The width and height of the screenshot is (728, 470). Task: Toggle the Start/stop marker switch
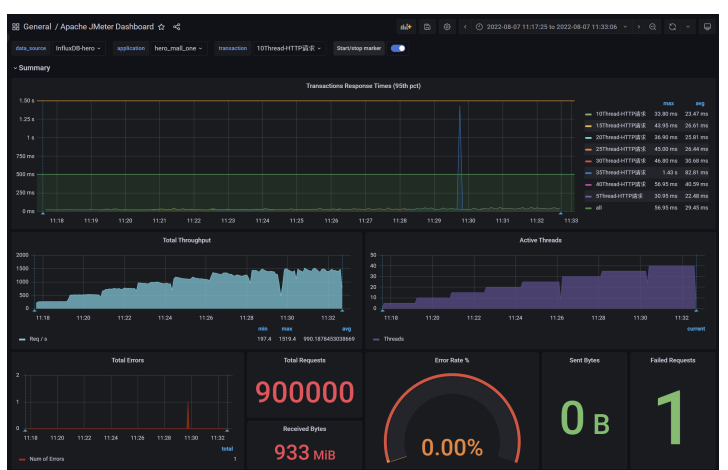pos(398,48)
